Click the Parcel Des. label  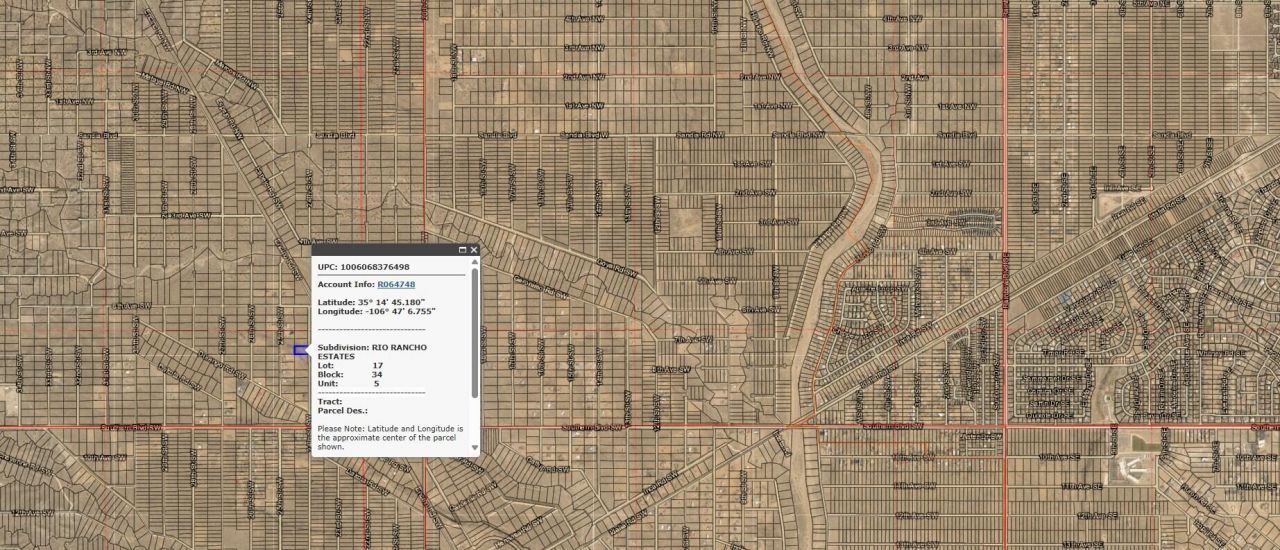point(342,411)
